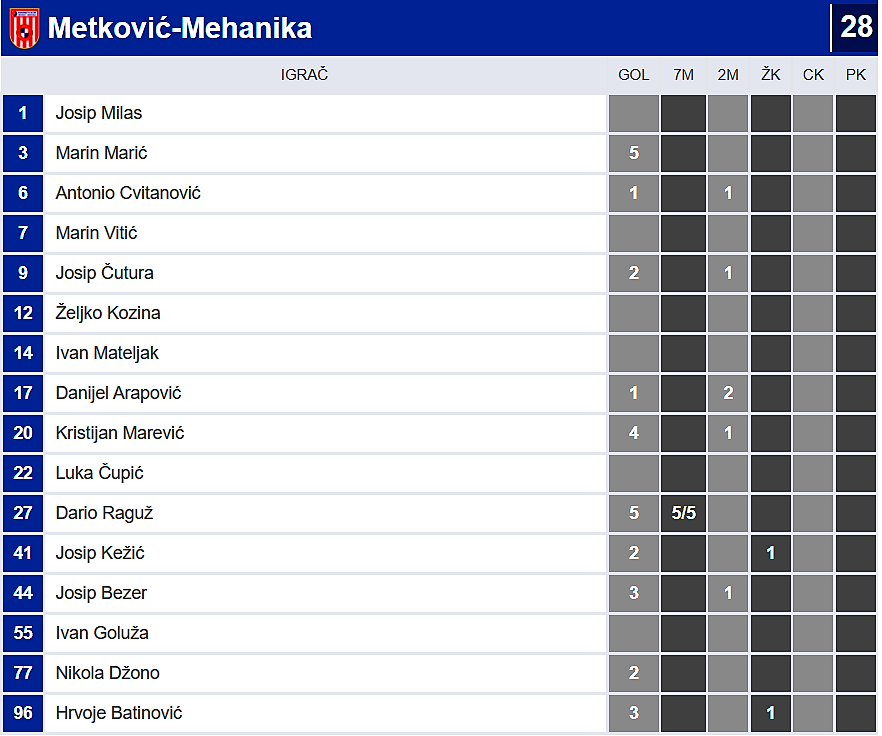
Task: Click the team total score 28
Action: [856, 27]
